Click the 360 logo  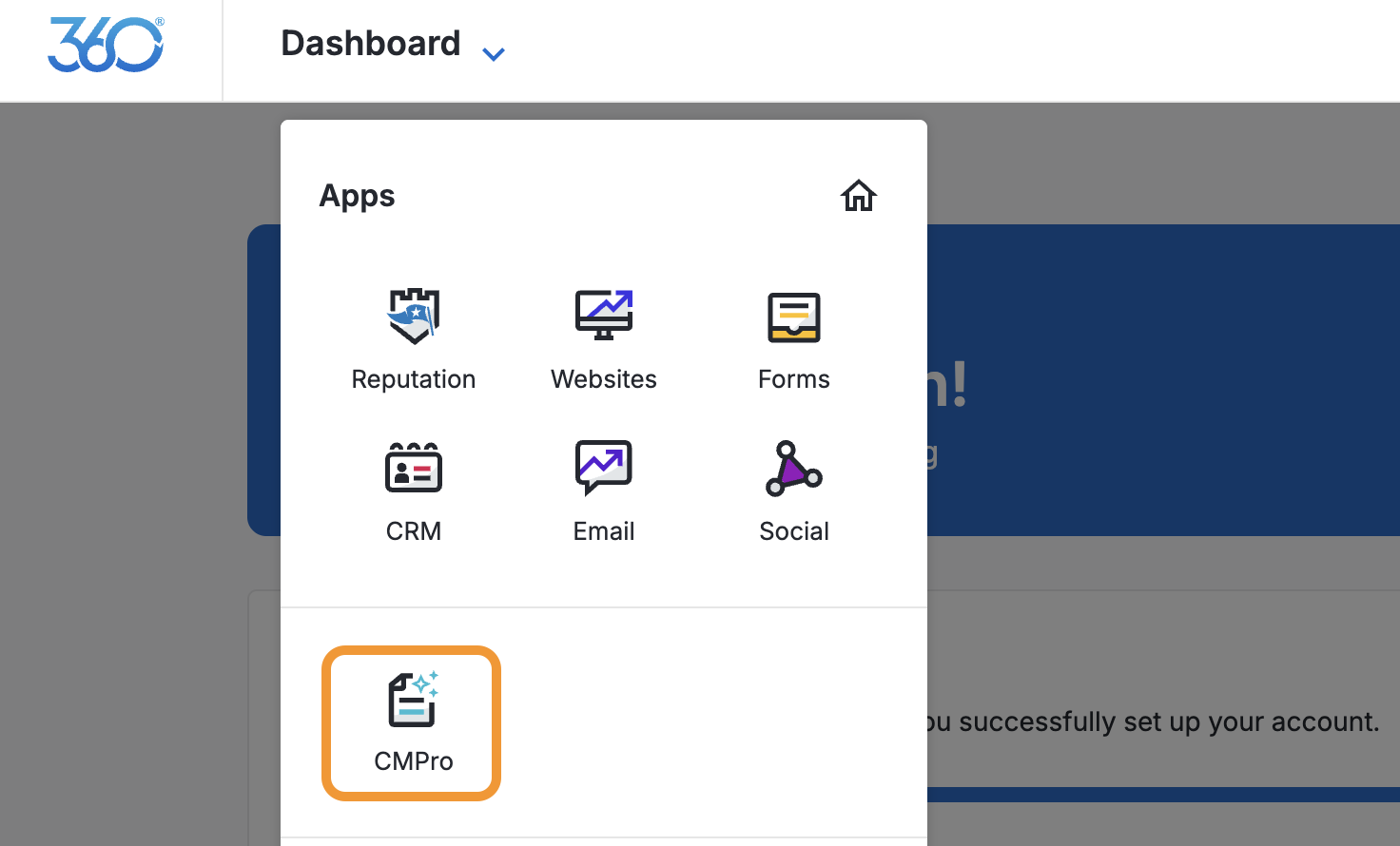click(106, 45)
